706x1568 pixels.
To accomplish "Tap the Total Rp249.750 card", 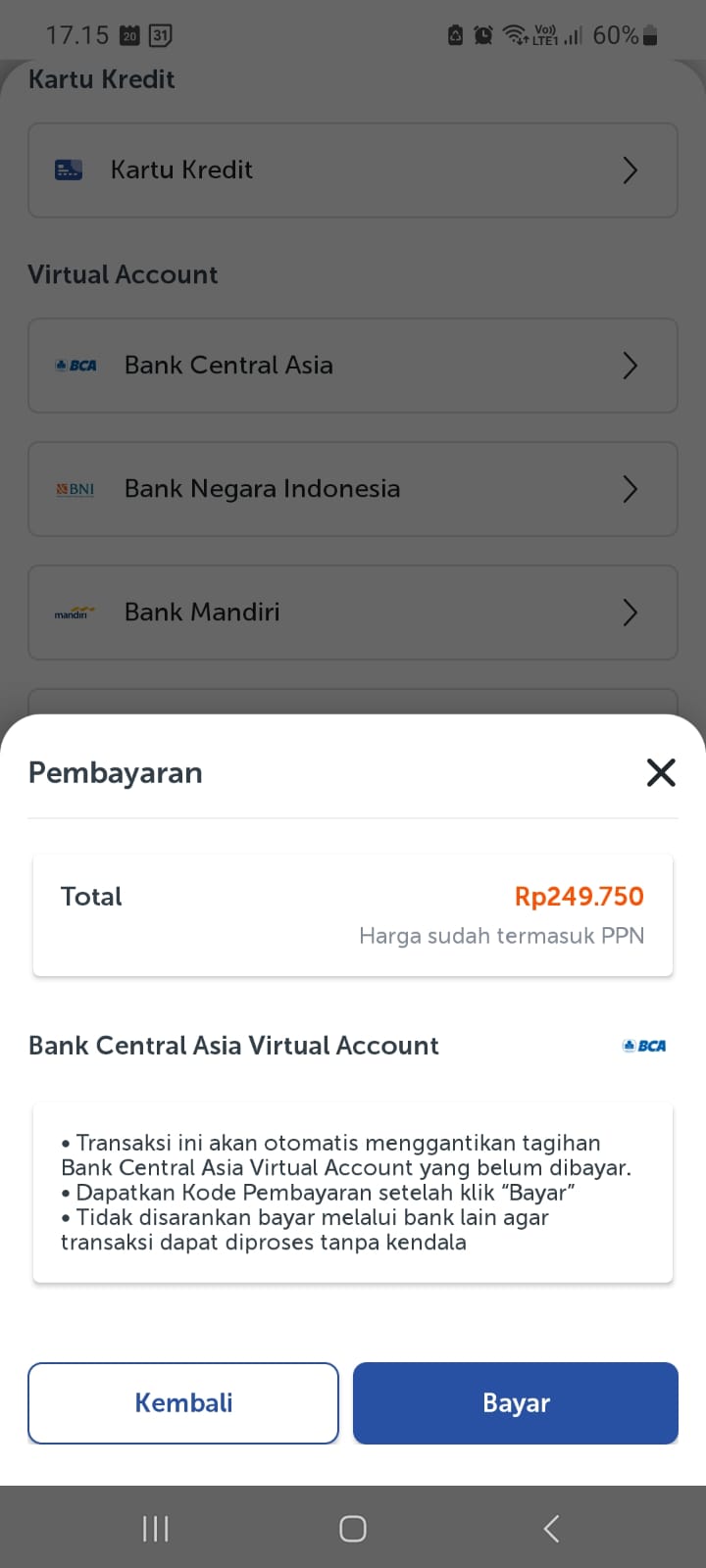I will coord(353,915).
